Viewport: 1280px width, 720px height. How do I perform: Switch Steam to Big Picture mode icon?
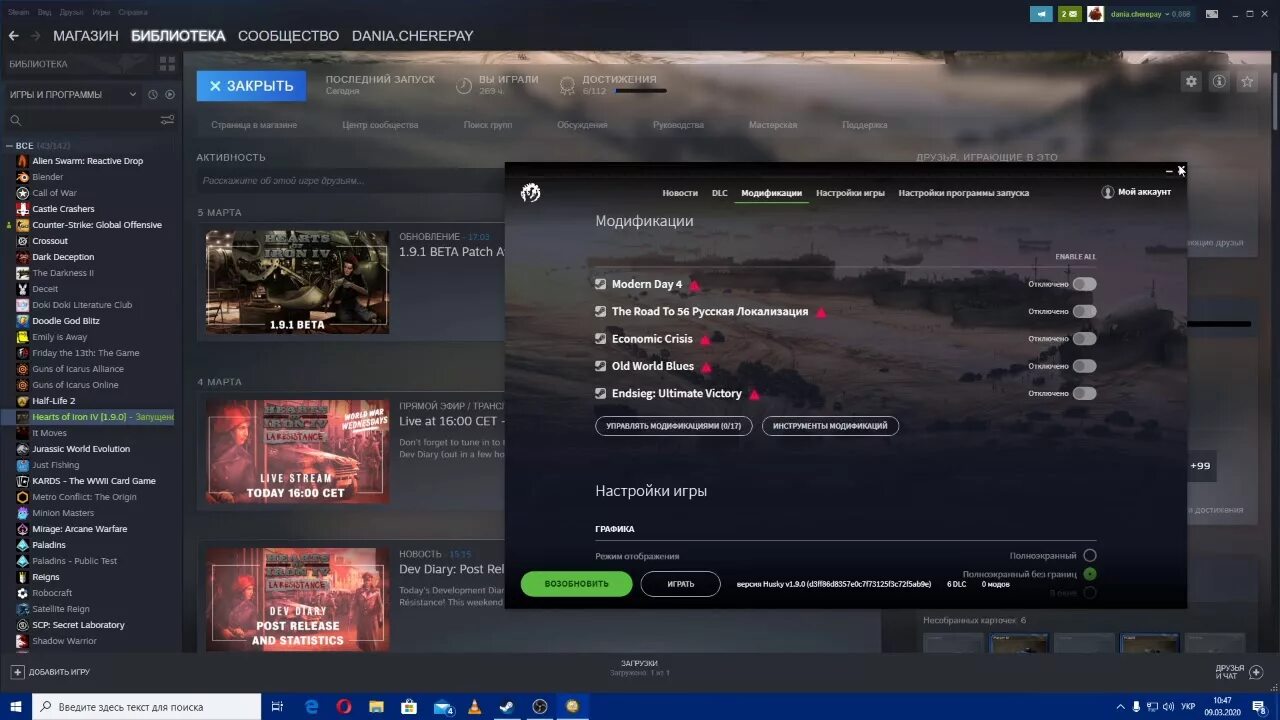pyautogui.click(x=1212, y=14)
